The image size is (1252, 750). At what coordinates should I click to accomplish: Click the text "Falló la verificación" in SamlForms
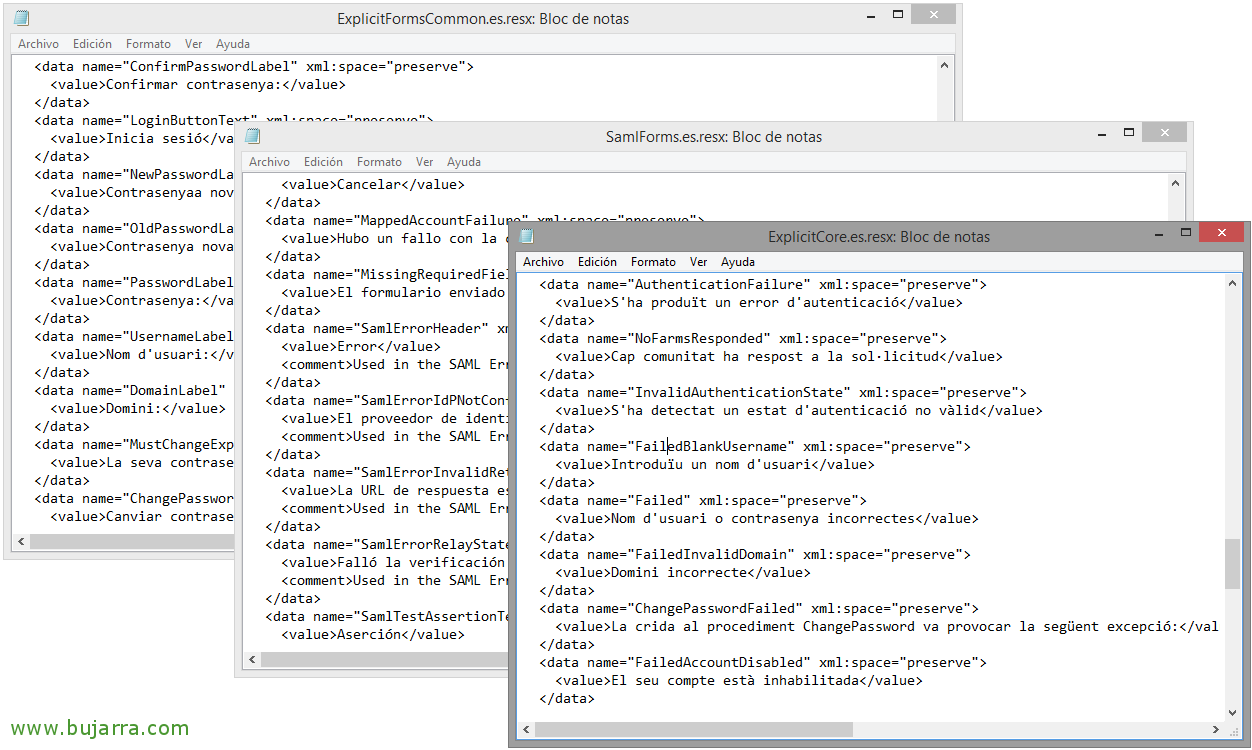click(420, 563)
